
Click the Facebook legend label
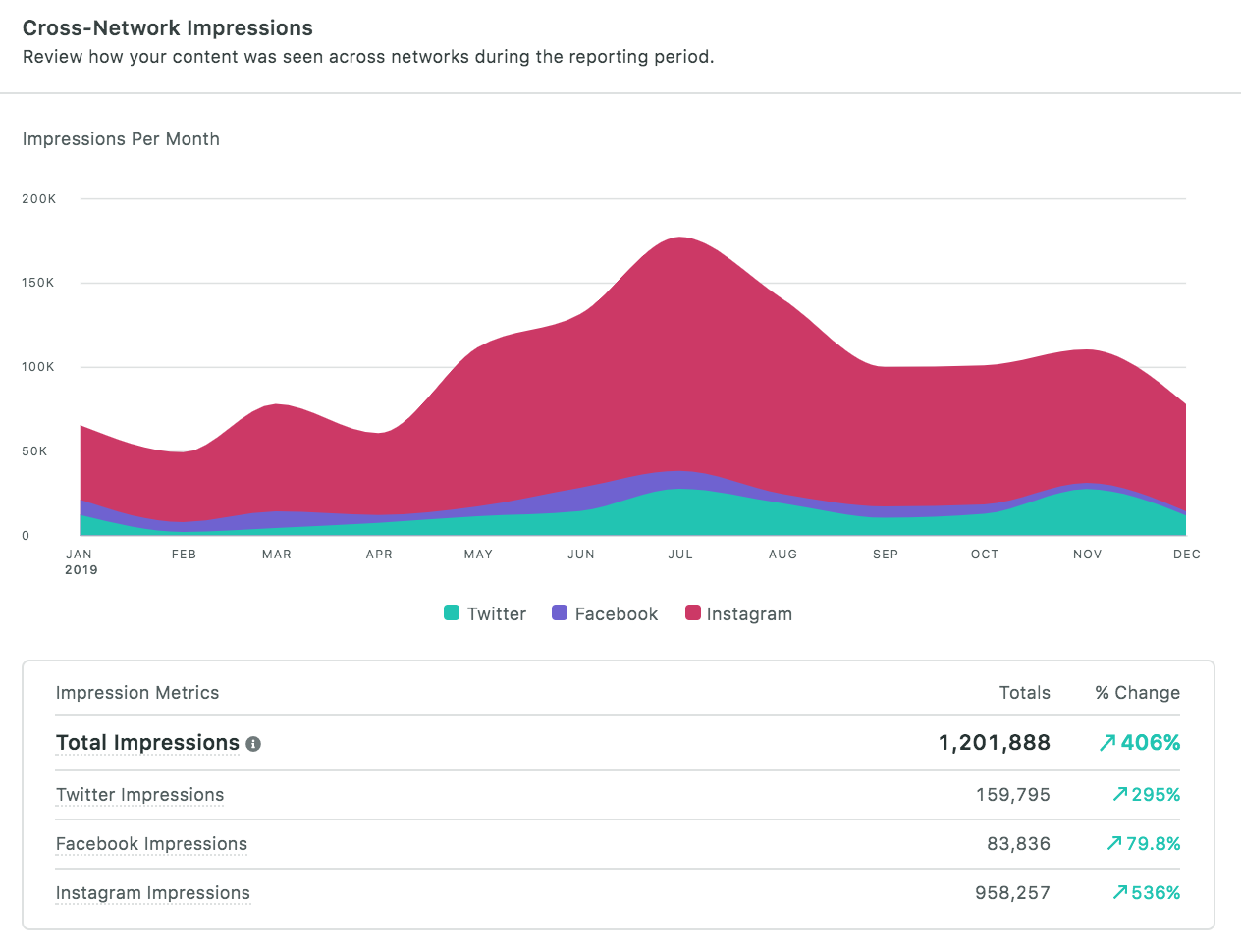click(x=617, y=613)
